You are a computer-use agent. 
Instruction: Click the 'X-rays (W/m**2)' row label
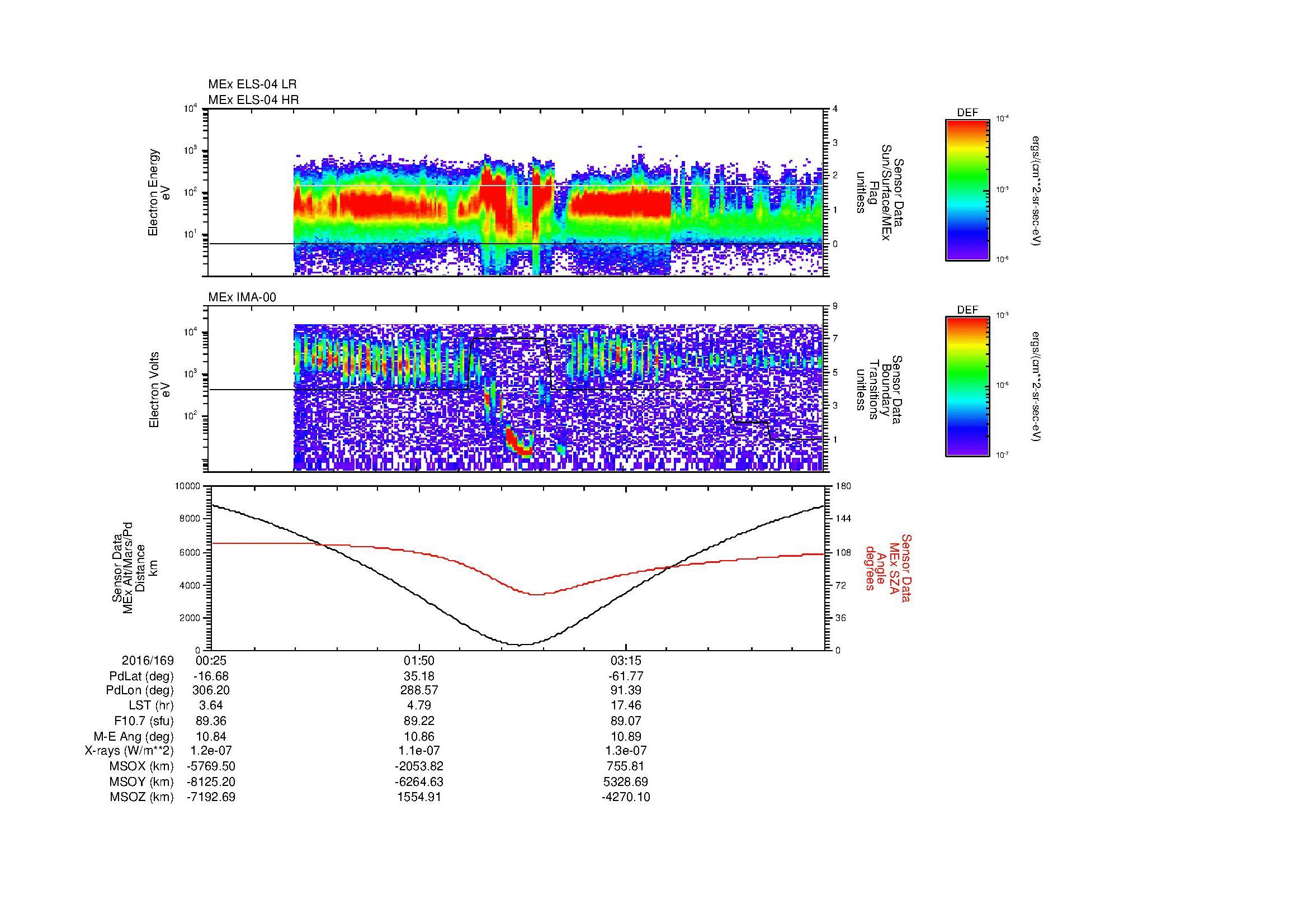click(x=129, y=751)
